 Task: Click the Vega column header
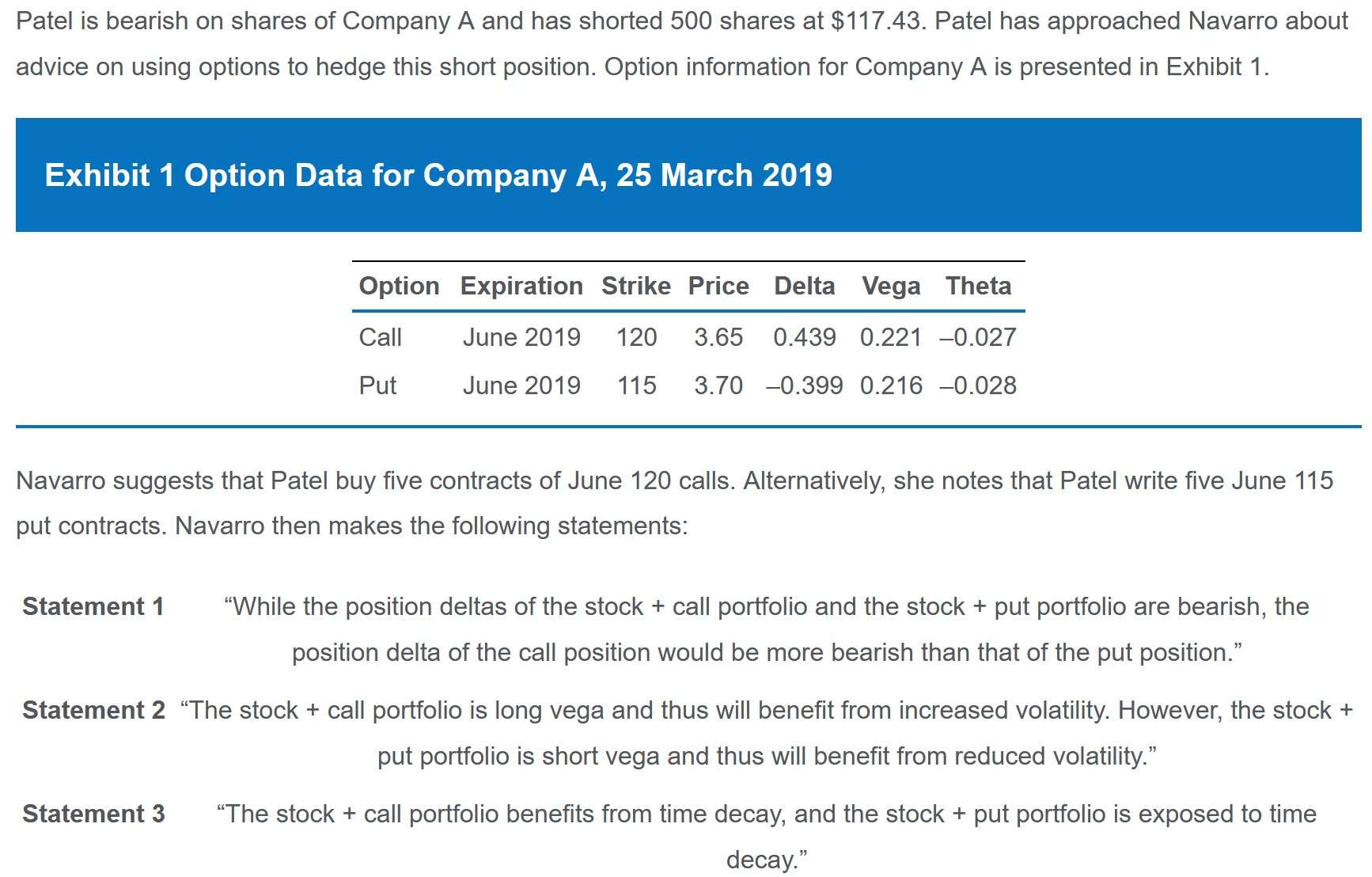(891, 286)
